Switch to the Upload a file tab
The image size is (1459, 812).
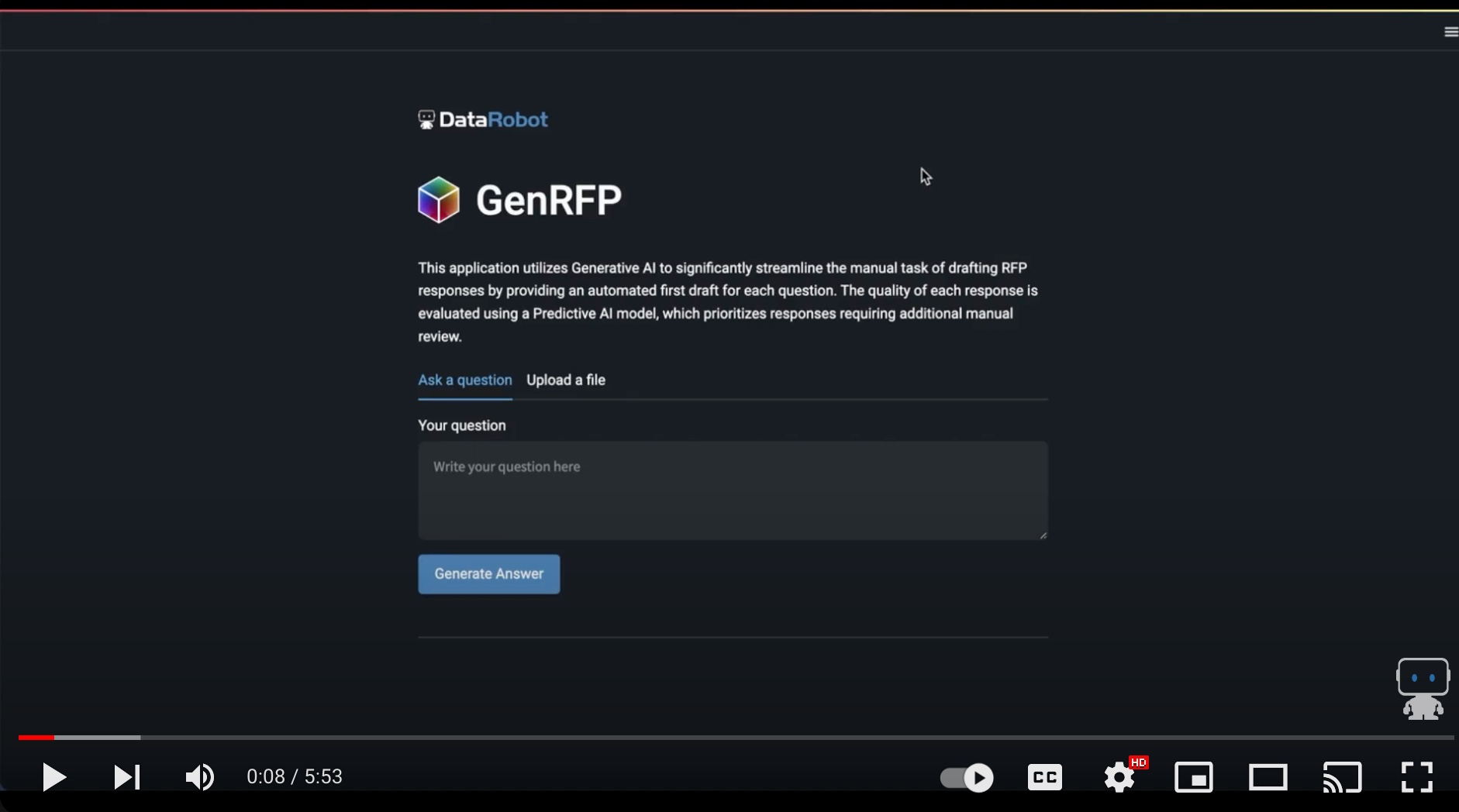(566, 380)
